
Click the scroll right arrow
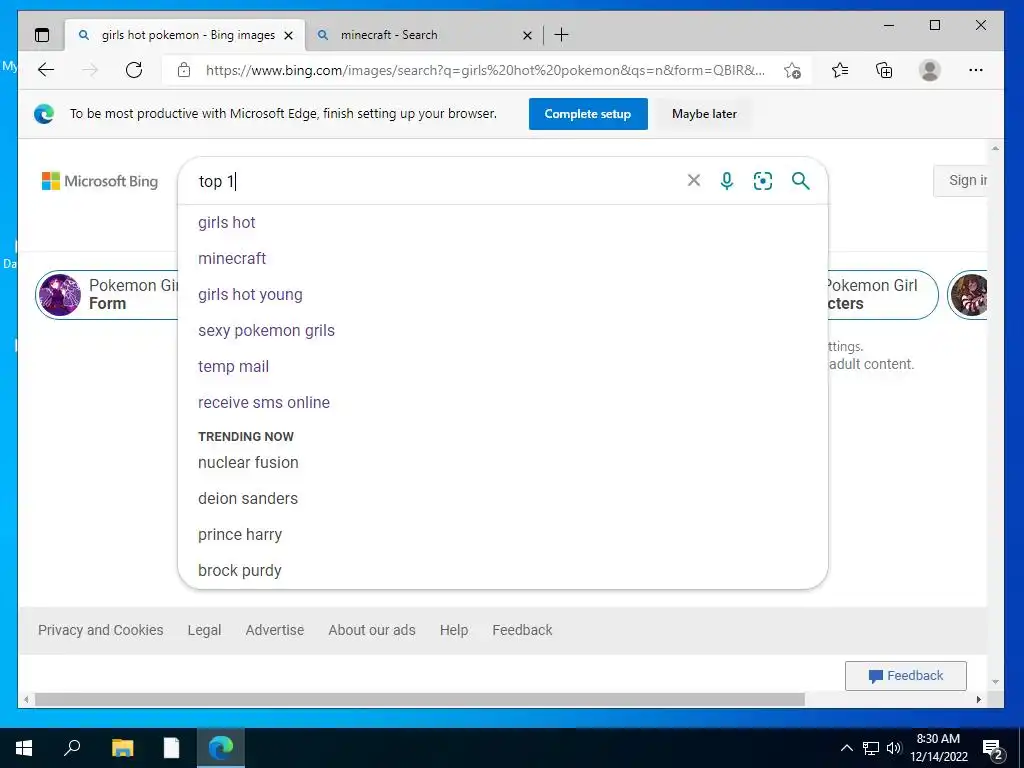pos(978,699)
